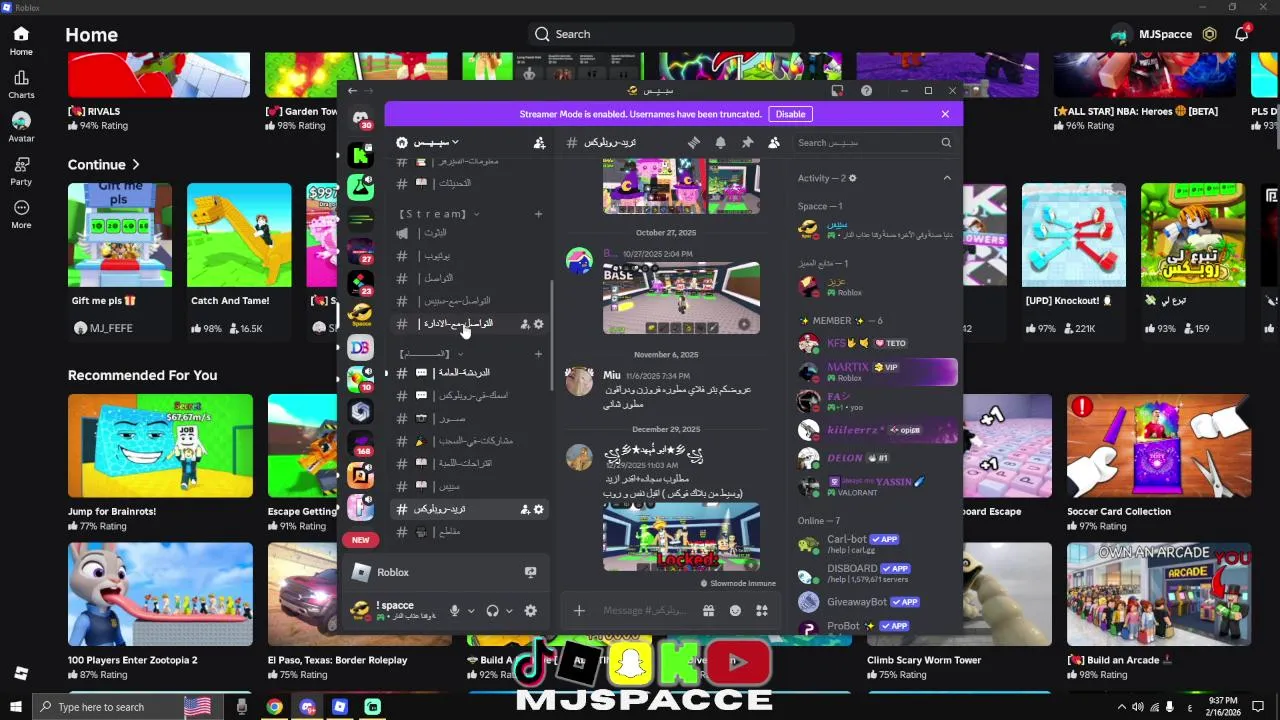Dismiss Streamer Mode banner
The width and height of the screenshot is (1280, 720).
(945, 114)
